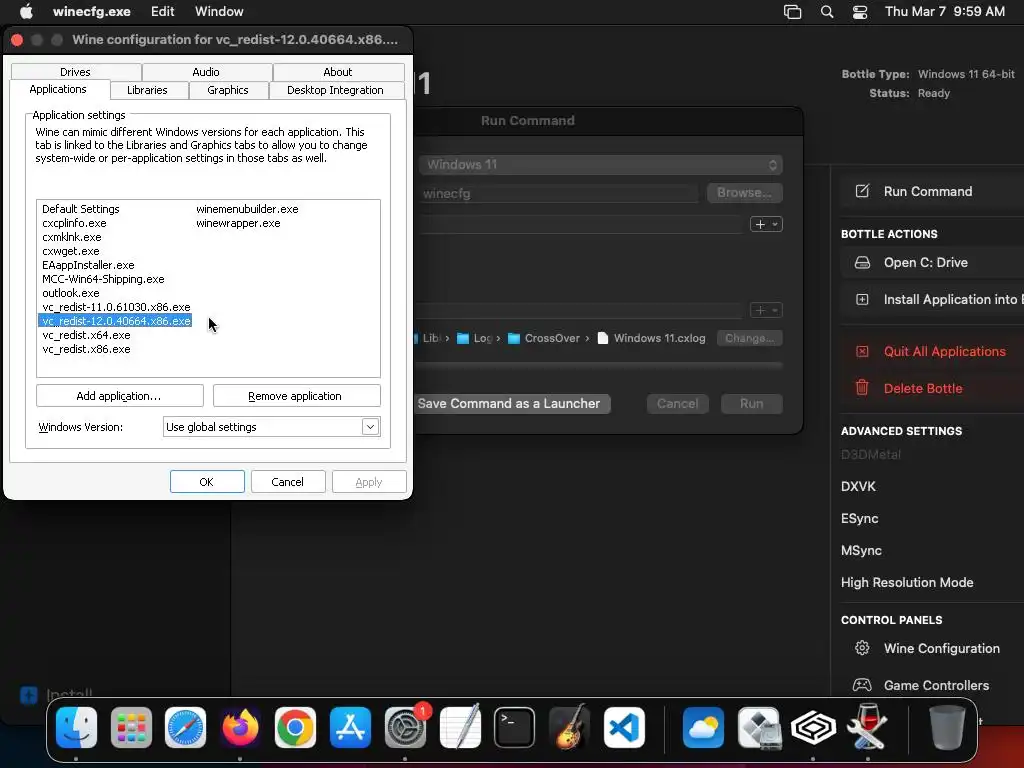
Task: Click OK in the Wine configuration dialog
Action: (207, 482)
